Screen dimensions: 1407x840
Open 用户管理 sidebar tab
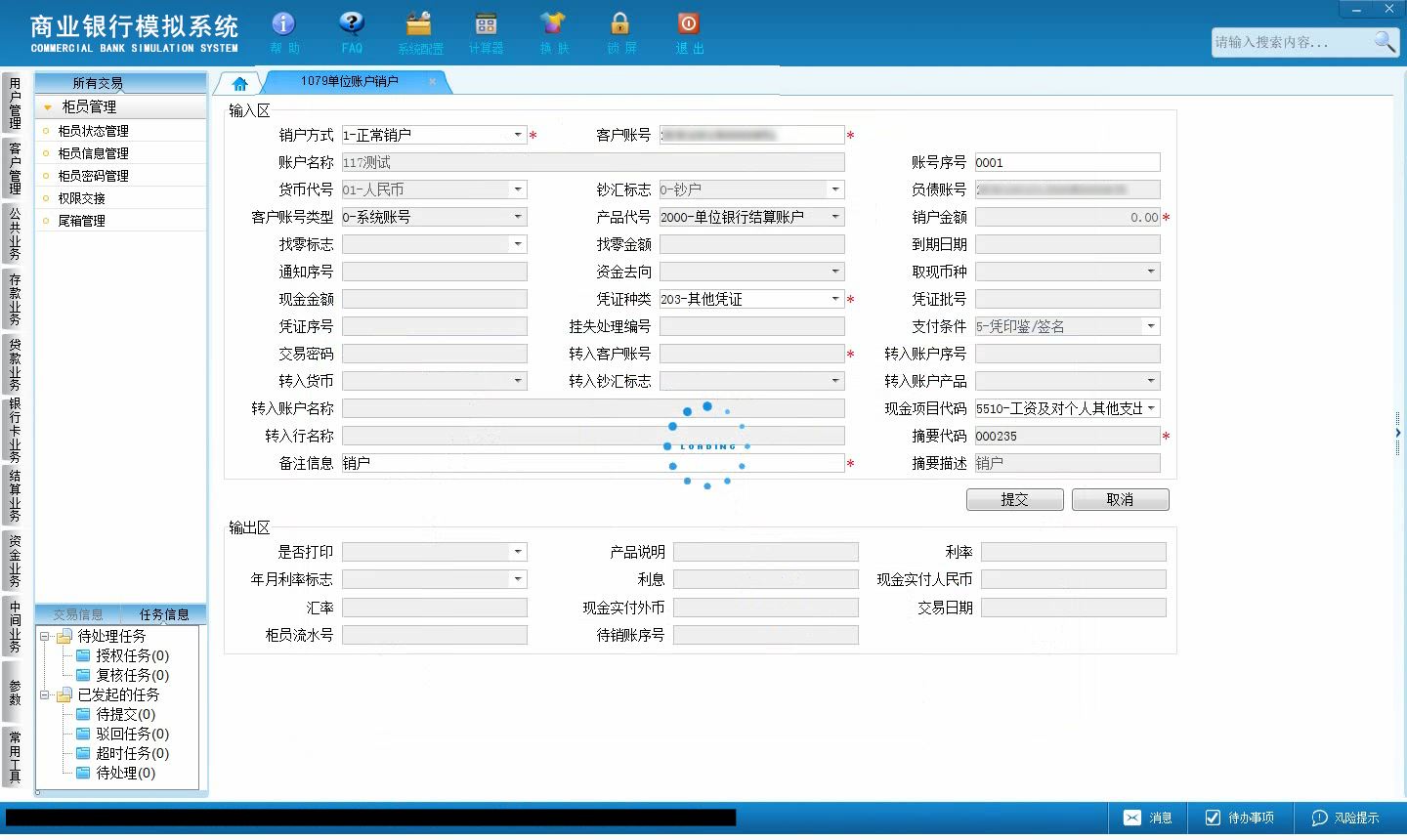(14, 104)
